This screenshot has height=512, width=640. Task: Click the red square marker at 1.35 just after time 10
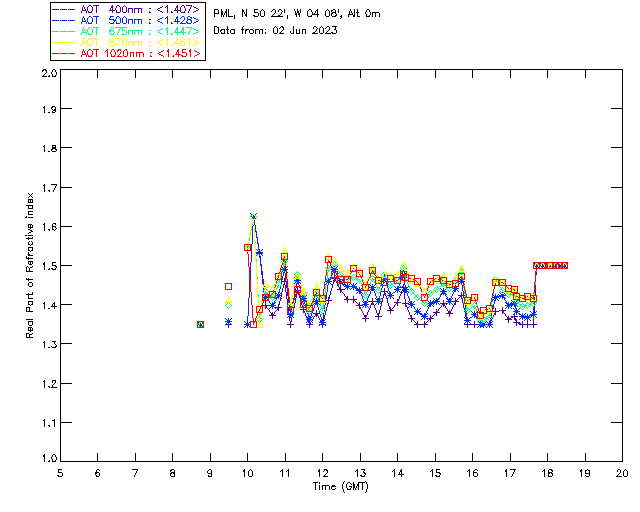point(253,325)
